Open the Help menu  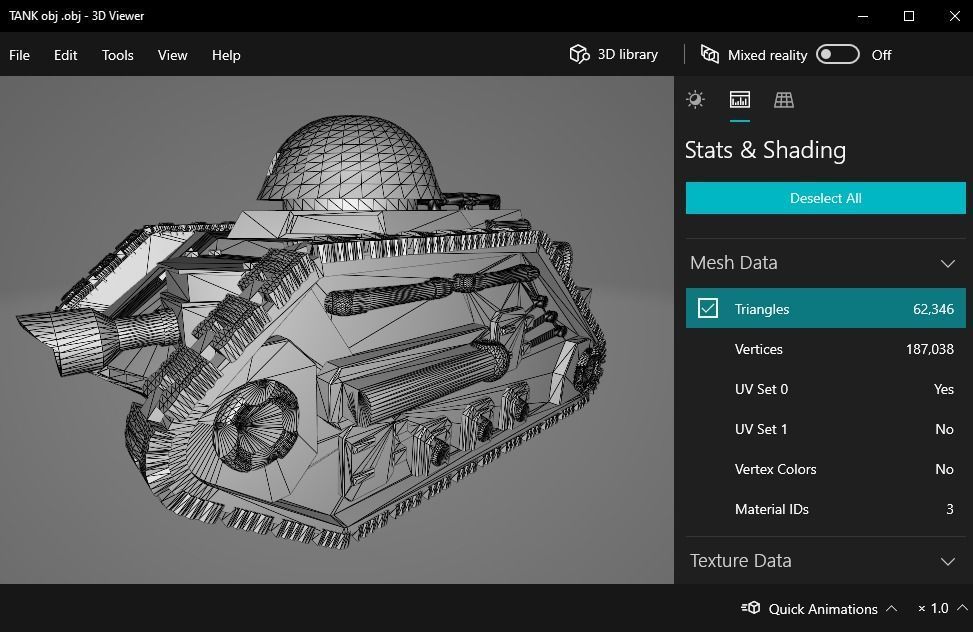226,55
